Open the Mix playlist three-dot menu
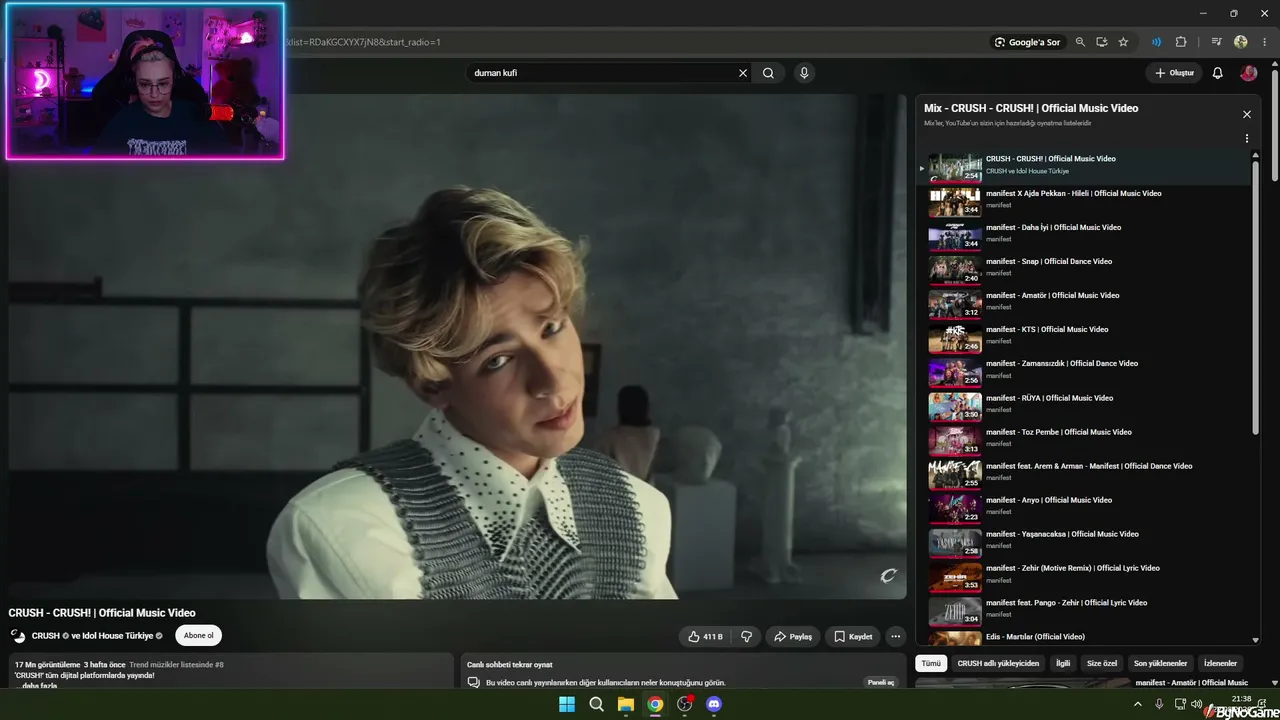The width and height of the screenshot is (1280, 720). pyautogui.click(x=1247, y=139)
